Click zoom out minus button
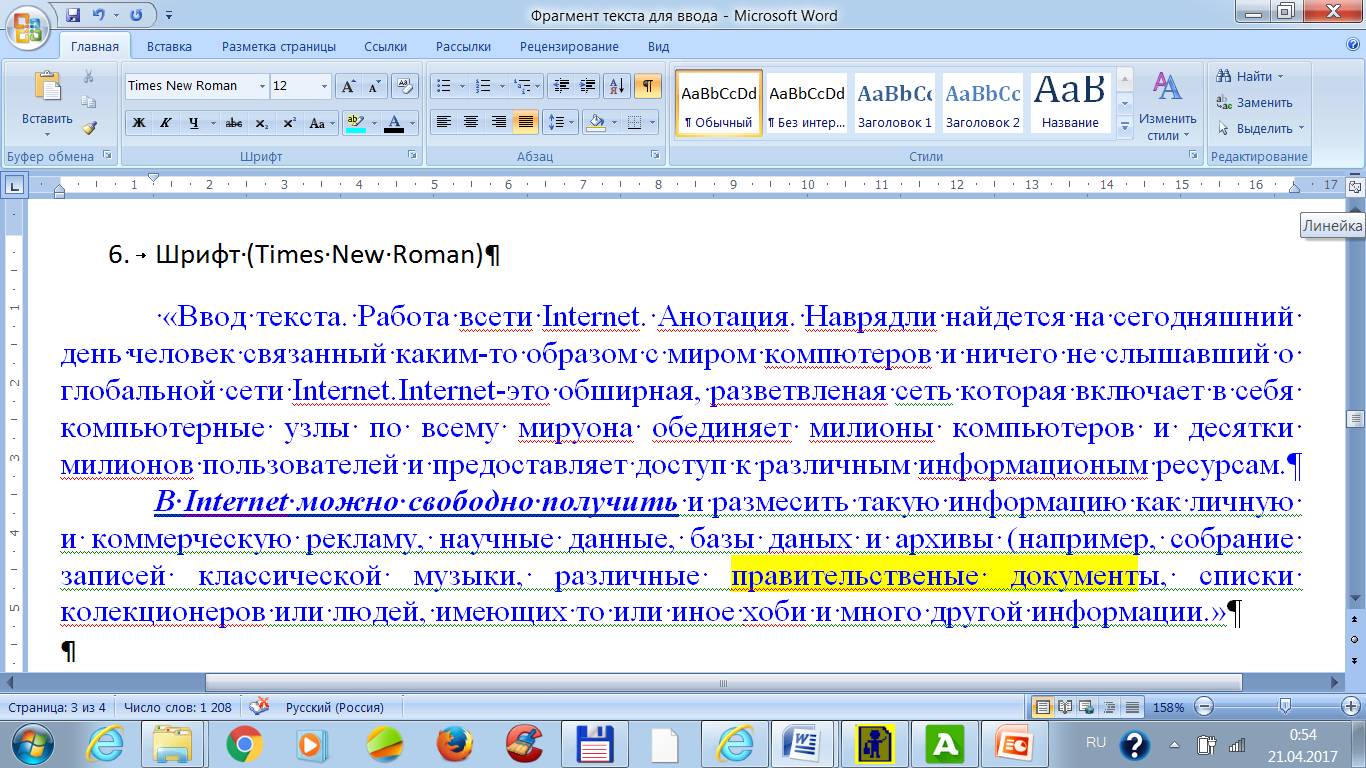Viewport: 1366px width, 768px height. 1204,707
